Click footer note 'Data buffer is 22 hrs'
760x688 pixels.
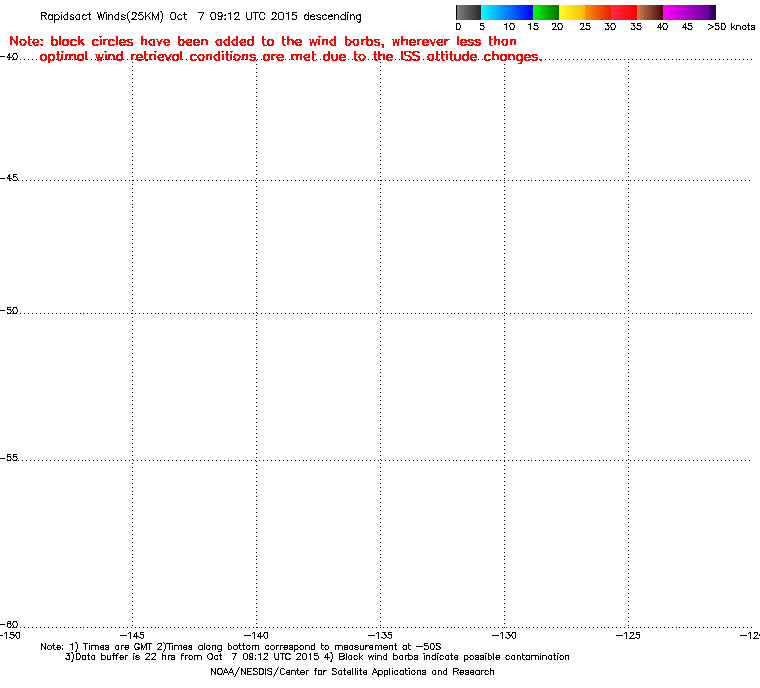tap(127, 657)
